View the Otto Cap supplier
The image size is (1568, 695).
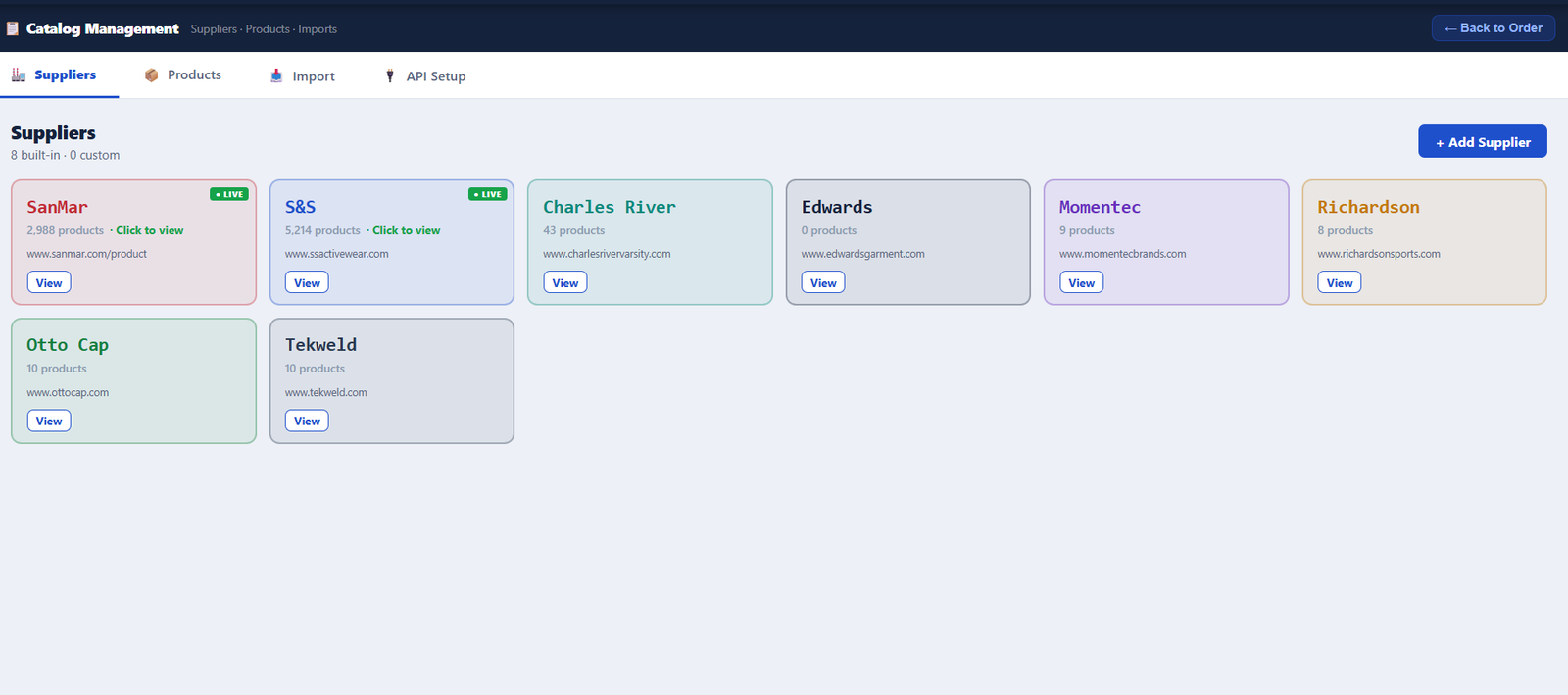[x=49, y=421]
